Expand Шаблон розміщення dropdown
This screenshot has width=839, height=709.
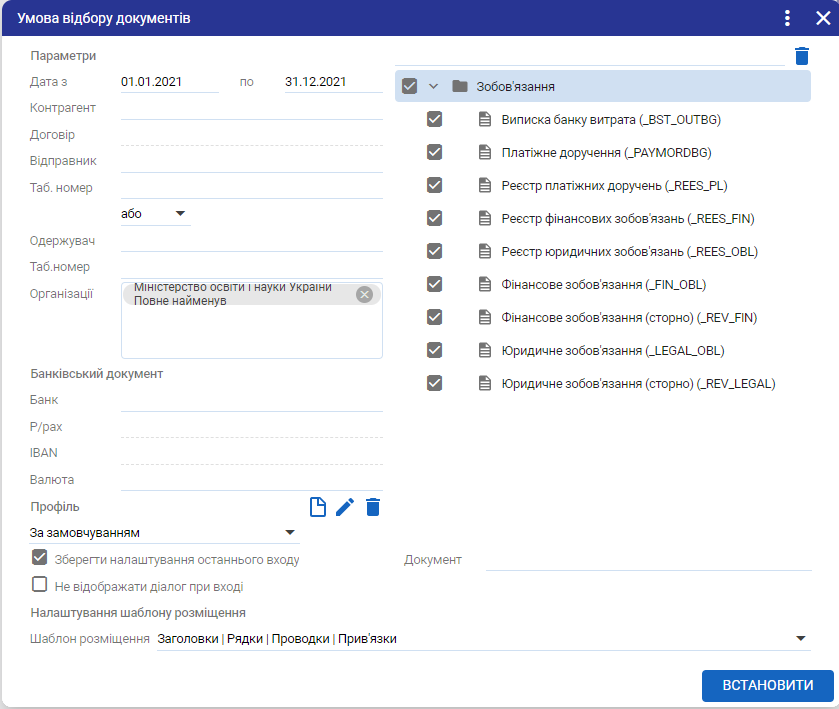click(x=801, y=639)
